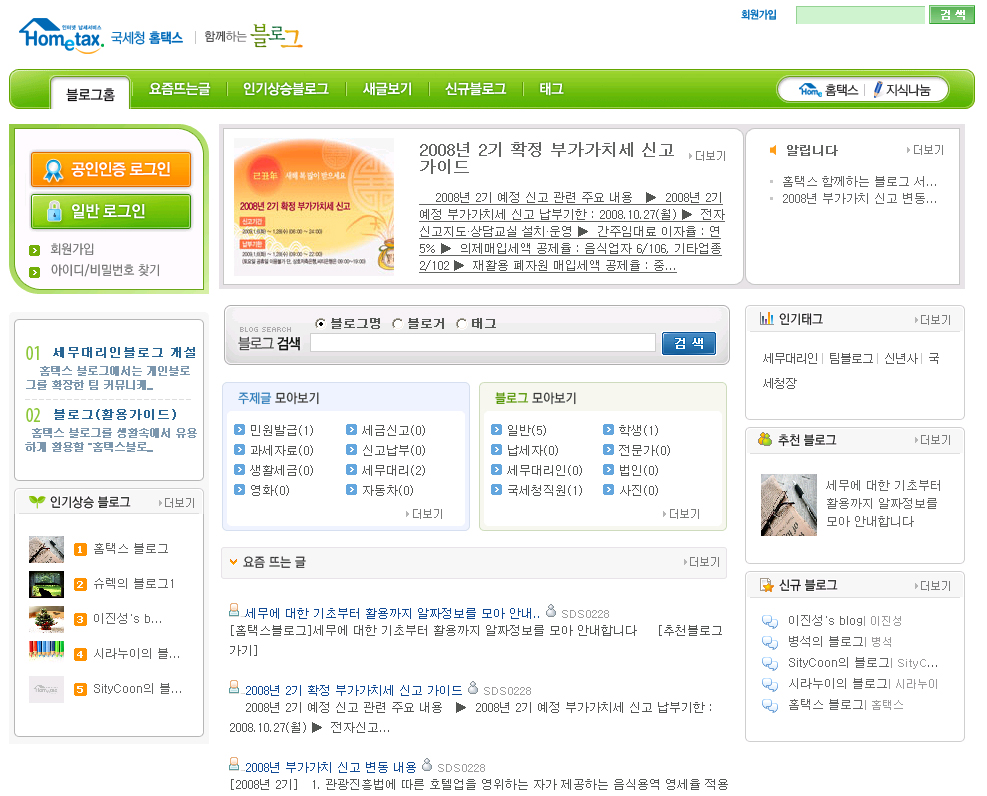The height and width of the screenshot is (796, 987).
Task: Click the 공인인증 로그인 ribbon button
Action: [110, 169]
